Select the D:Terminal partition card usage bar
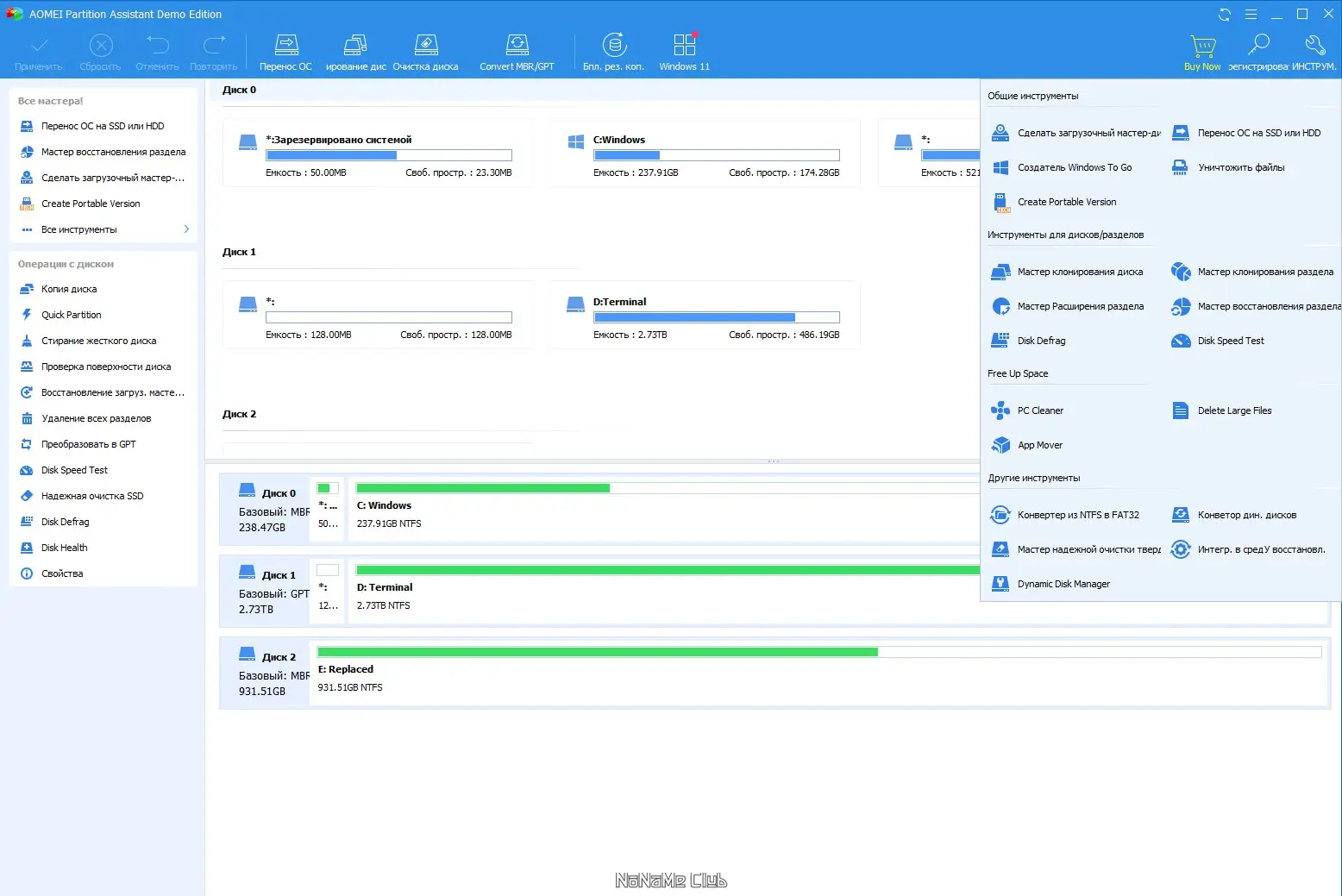Image resolution: width=1342 pixels, height=896 pixels. (x=717, y=317)
